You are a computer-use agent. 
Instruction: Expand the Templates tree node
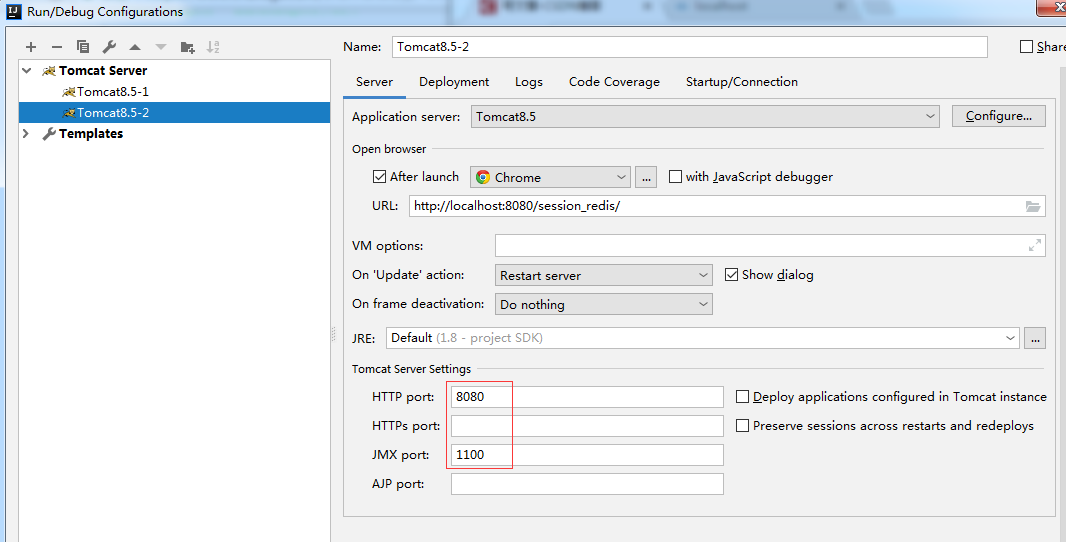pos(27,134)
